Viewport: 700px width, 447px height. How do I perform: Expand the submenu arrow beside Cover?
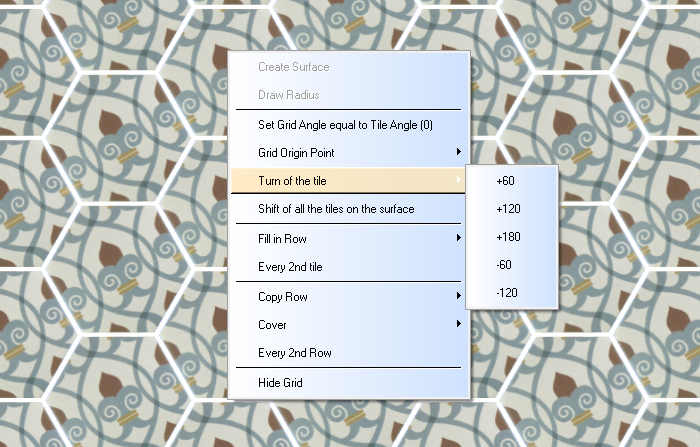[459, 325]
